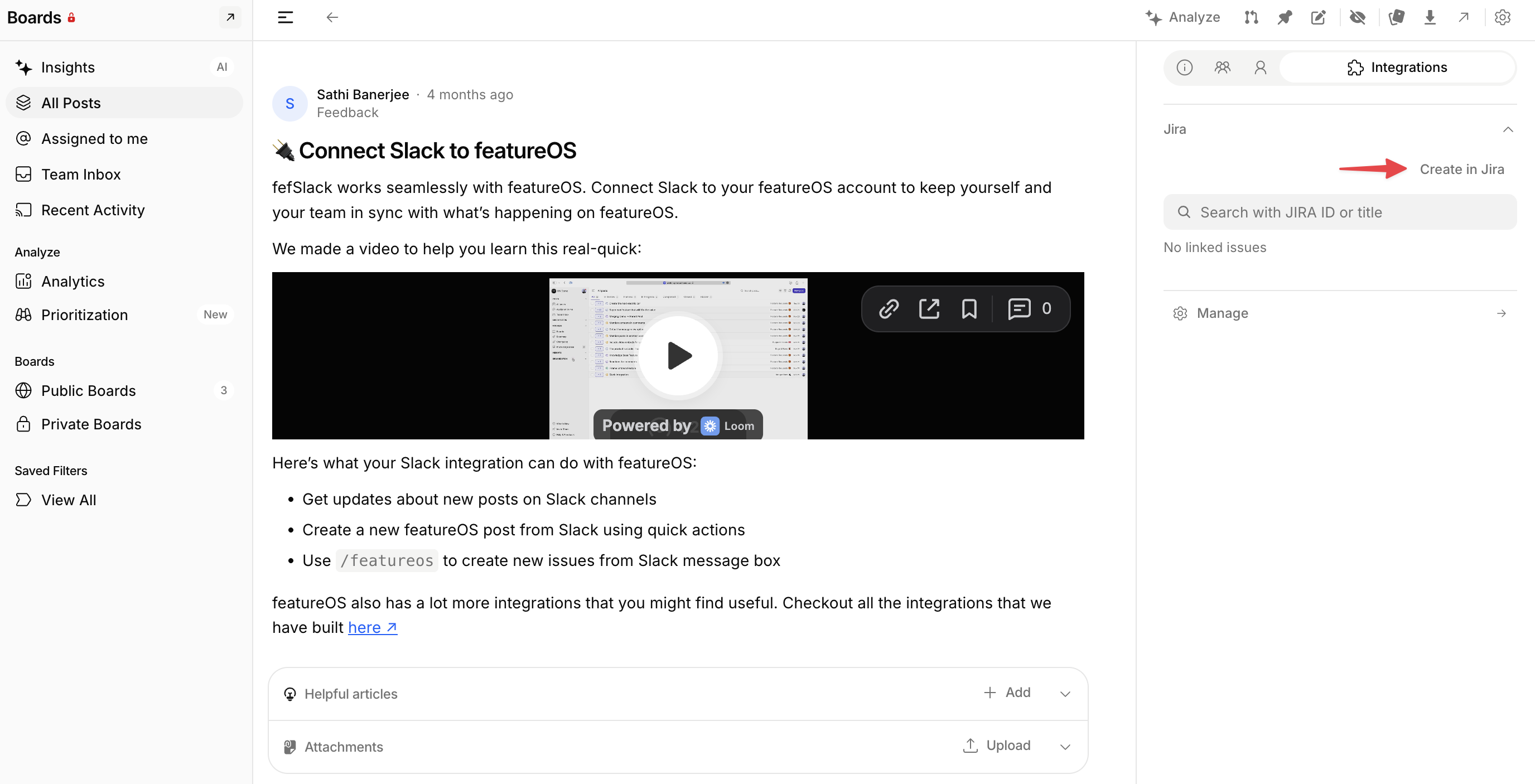Screen dimensions: 1535x784
Task: Click the 'No linked issues' text
Action: (x=1214, y=247)
